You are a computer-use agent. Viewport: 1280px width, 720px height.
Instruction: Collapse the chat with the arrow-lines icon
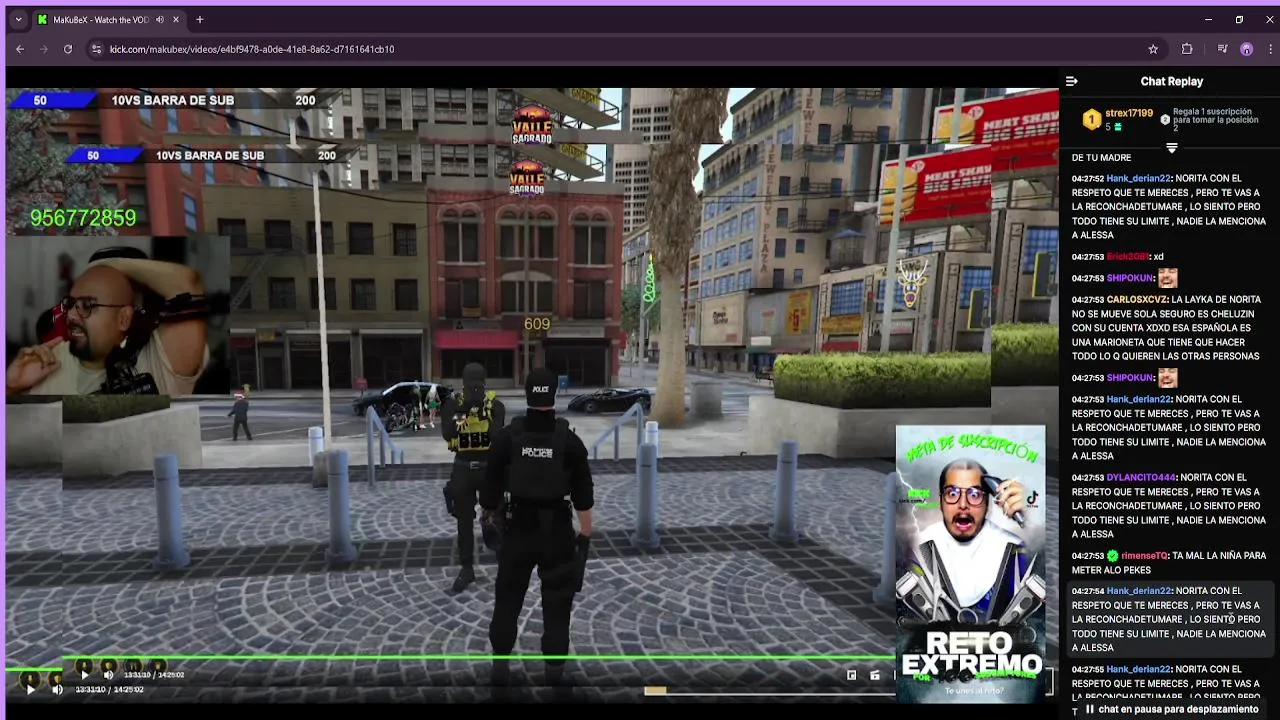tap(1072, 82)
